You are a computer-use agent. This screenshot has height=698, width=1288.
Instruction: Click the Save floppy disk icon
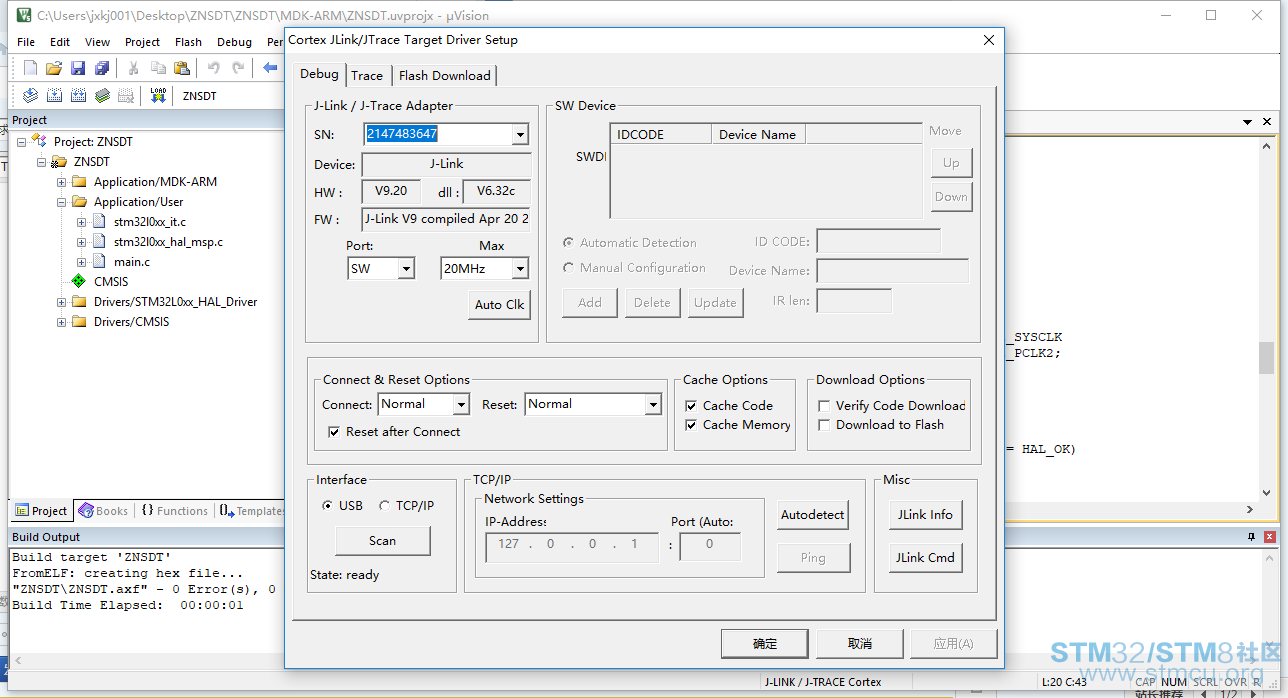pos(78,68)
